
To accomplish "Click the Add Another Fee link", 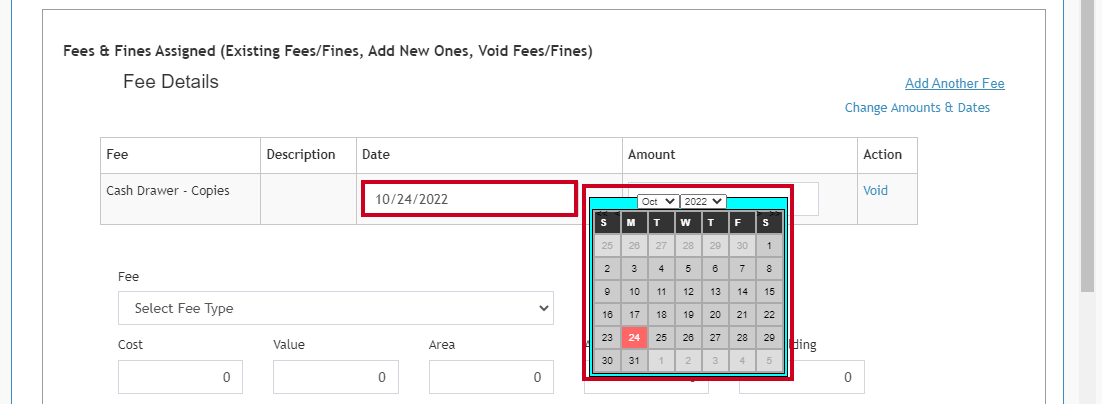I will click(x=954, y=84).
